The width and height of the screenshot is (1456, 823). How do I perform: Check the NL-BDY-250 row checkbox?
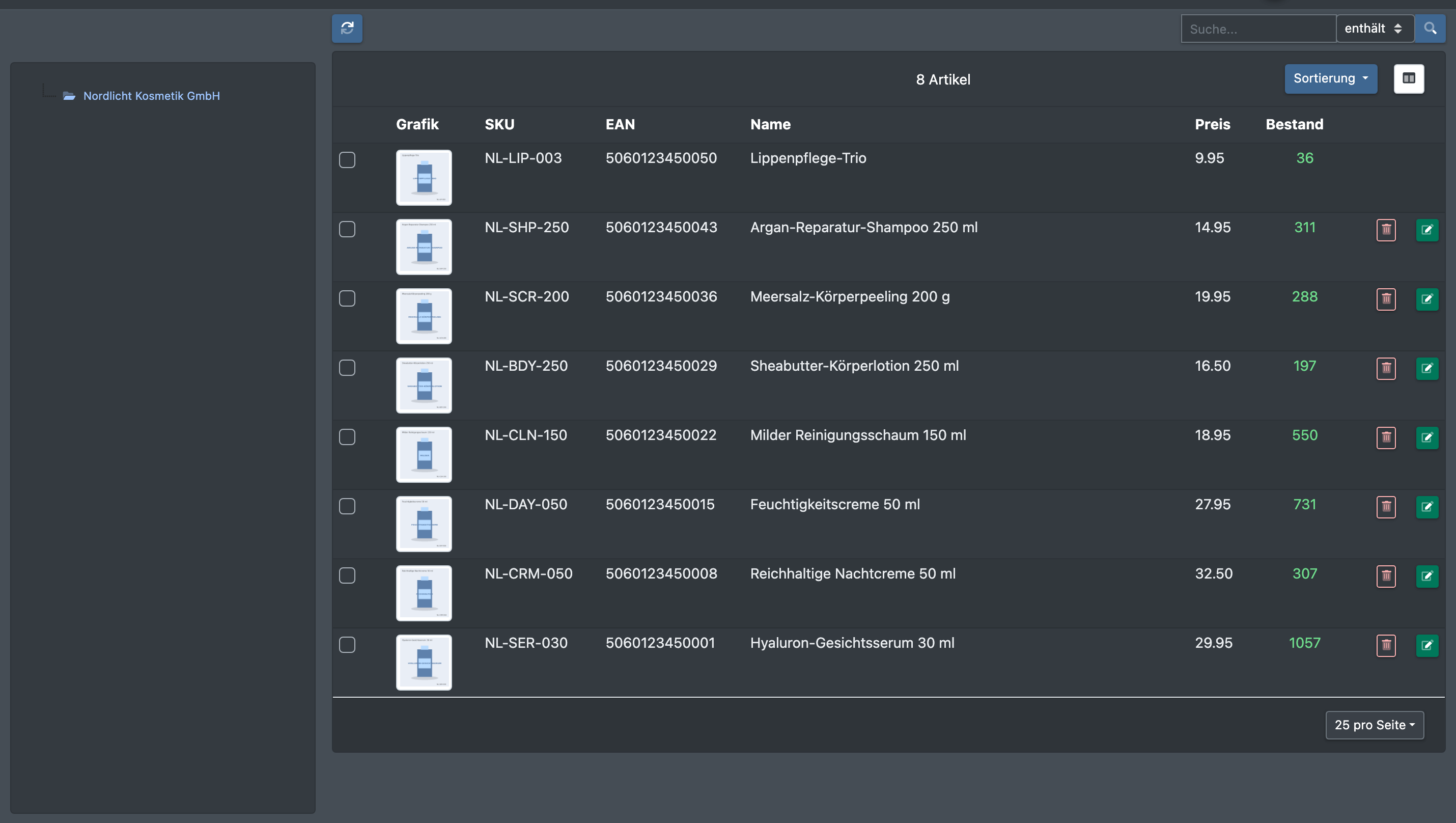tap(347, 367)
